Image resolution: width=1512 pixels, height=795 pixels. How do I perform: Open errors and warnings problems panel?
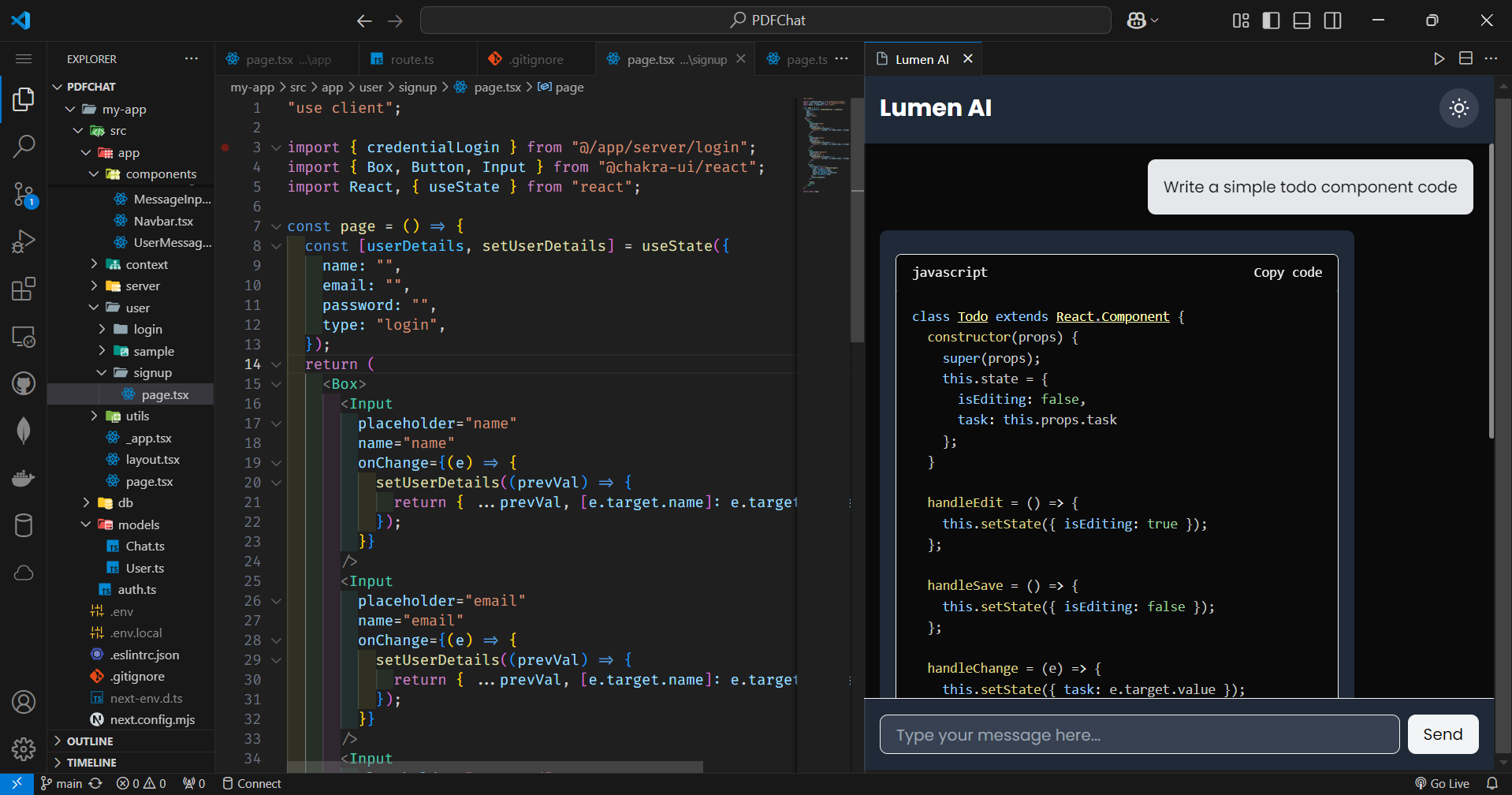141,783
